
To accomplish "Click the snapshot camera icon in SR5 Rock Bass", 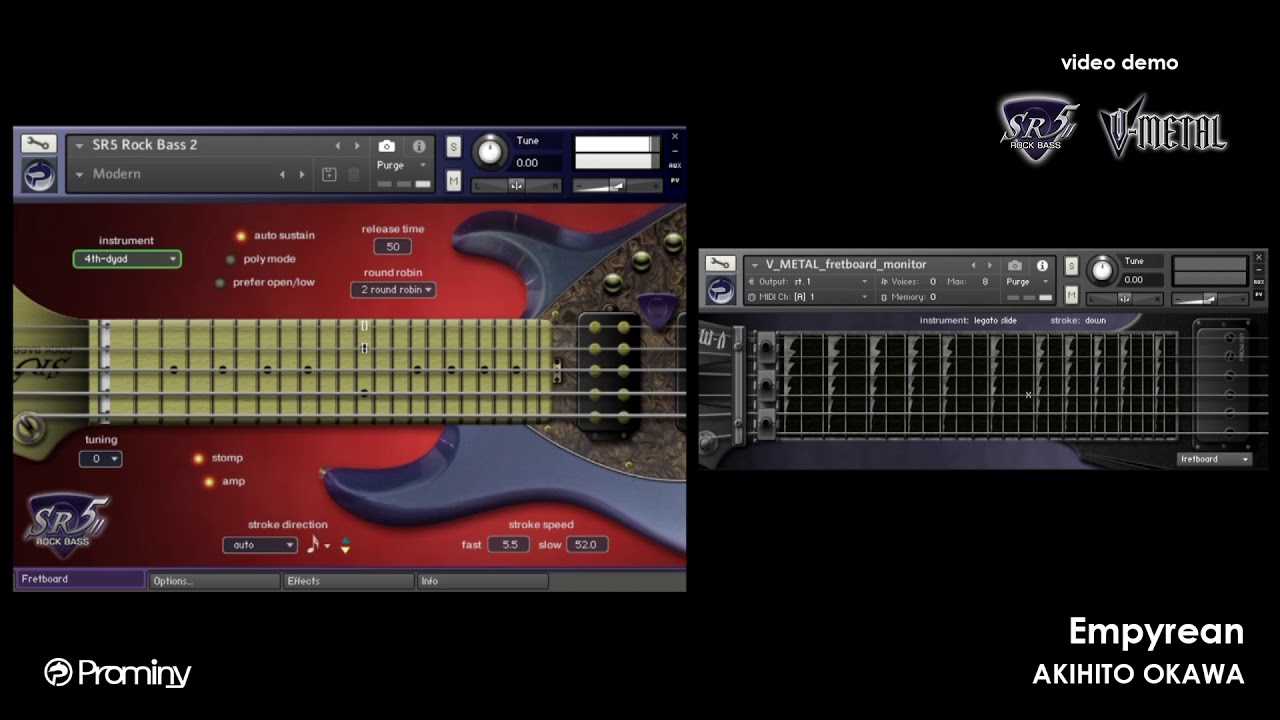I will click(x=387, y=146).
